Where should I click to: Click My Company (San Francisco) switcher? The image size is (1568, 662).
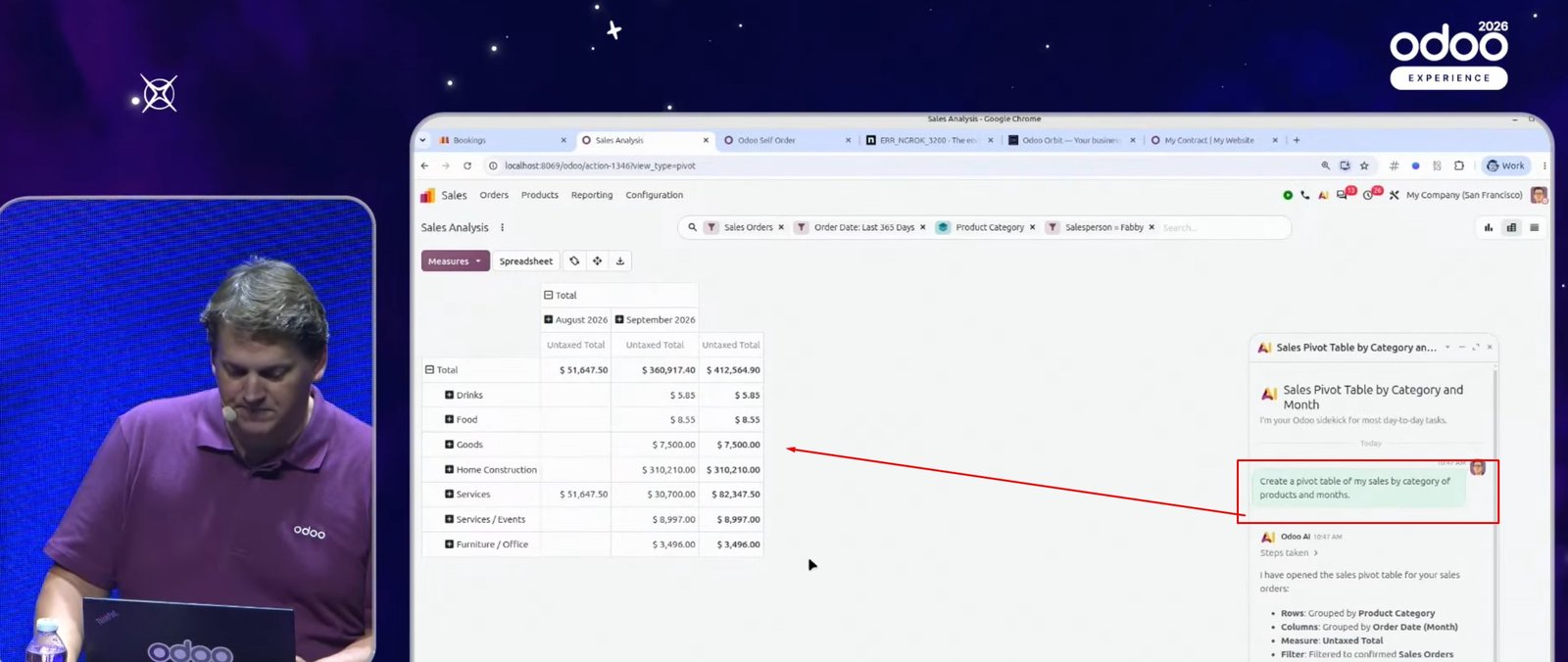(x=1464, y=195)
